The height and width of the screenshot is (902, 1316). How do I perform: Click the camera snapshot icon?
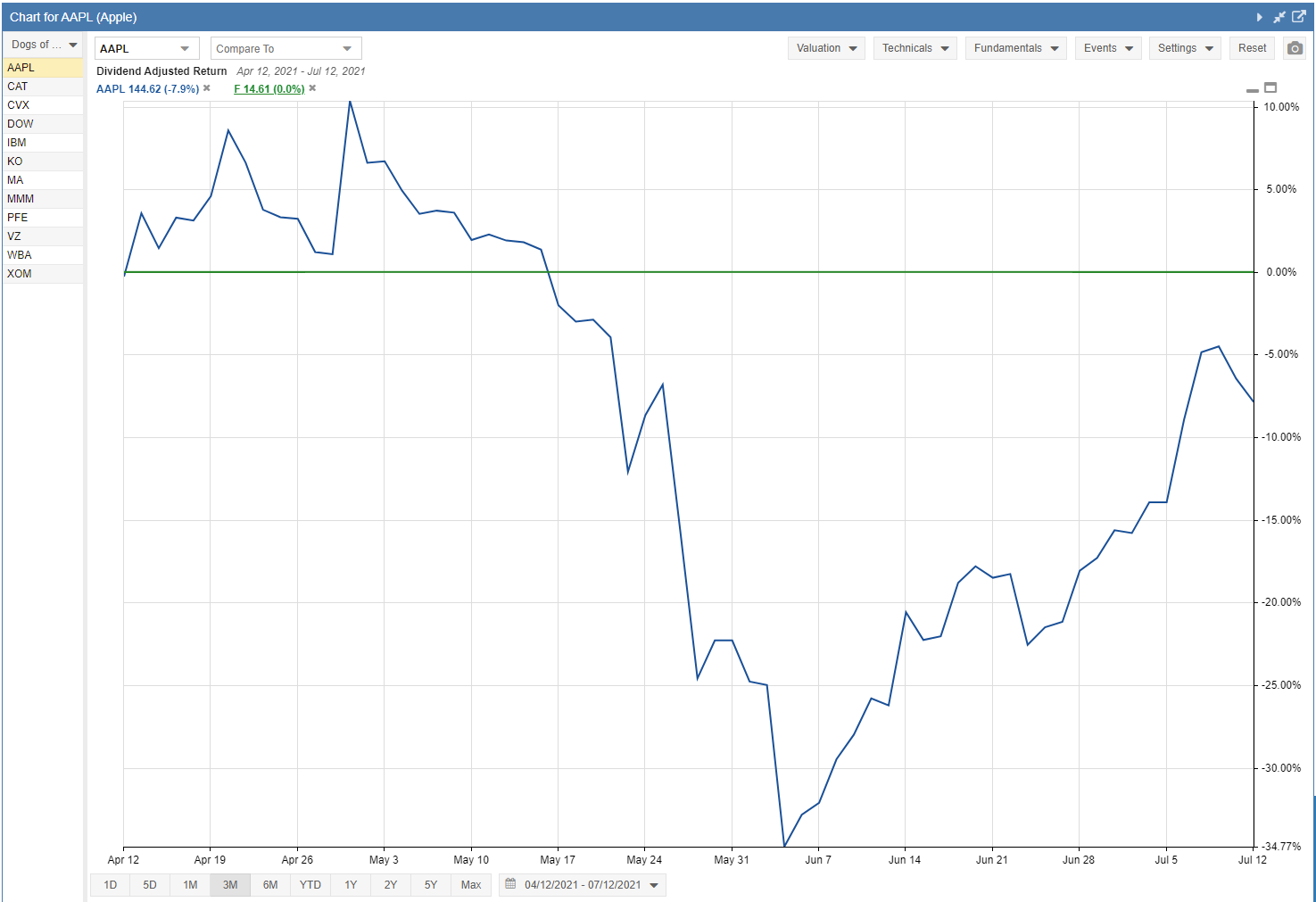click(x=1295, y=48)
